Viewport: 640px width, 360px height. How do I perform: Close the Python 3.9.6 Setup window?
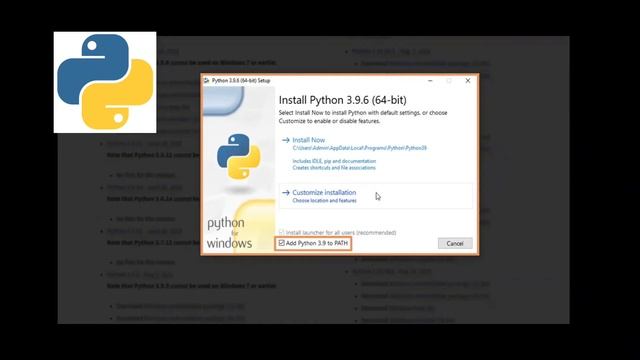468,80
